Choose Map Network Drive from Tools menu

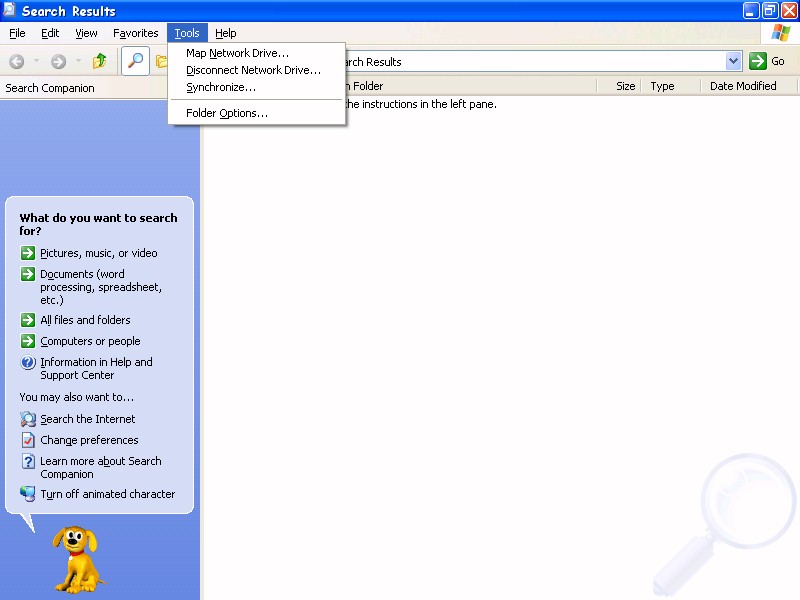257,53
